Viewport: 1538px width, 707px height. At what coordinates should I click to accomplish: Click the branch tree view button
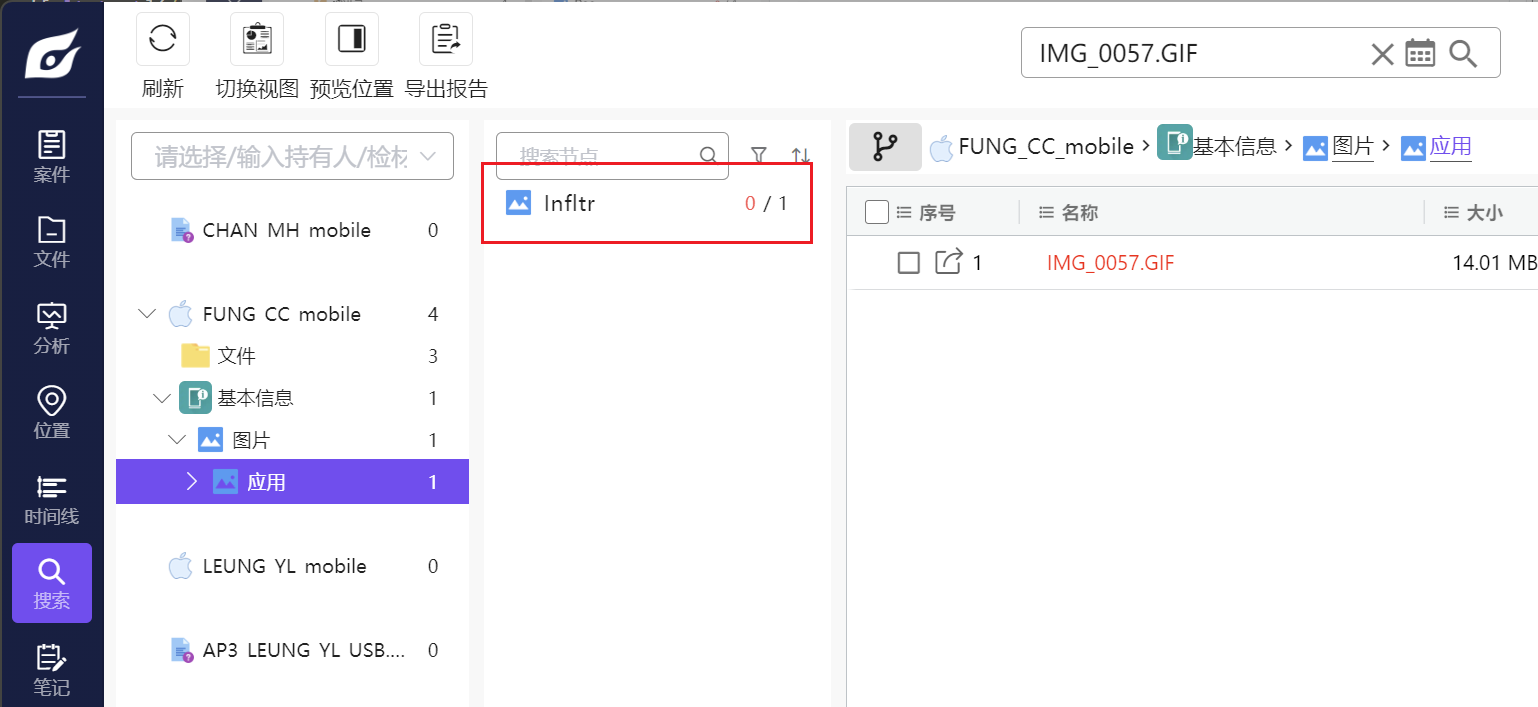coord(885,147)
